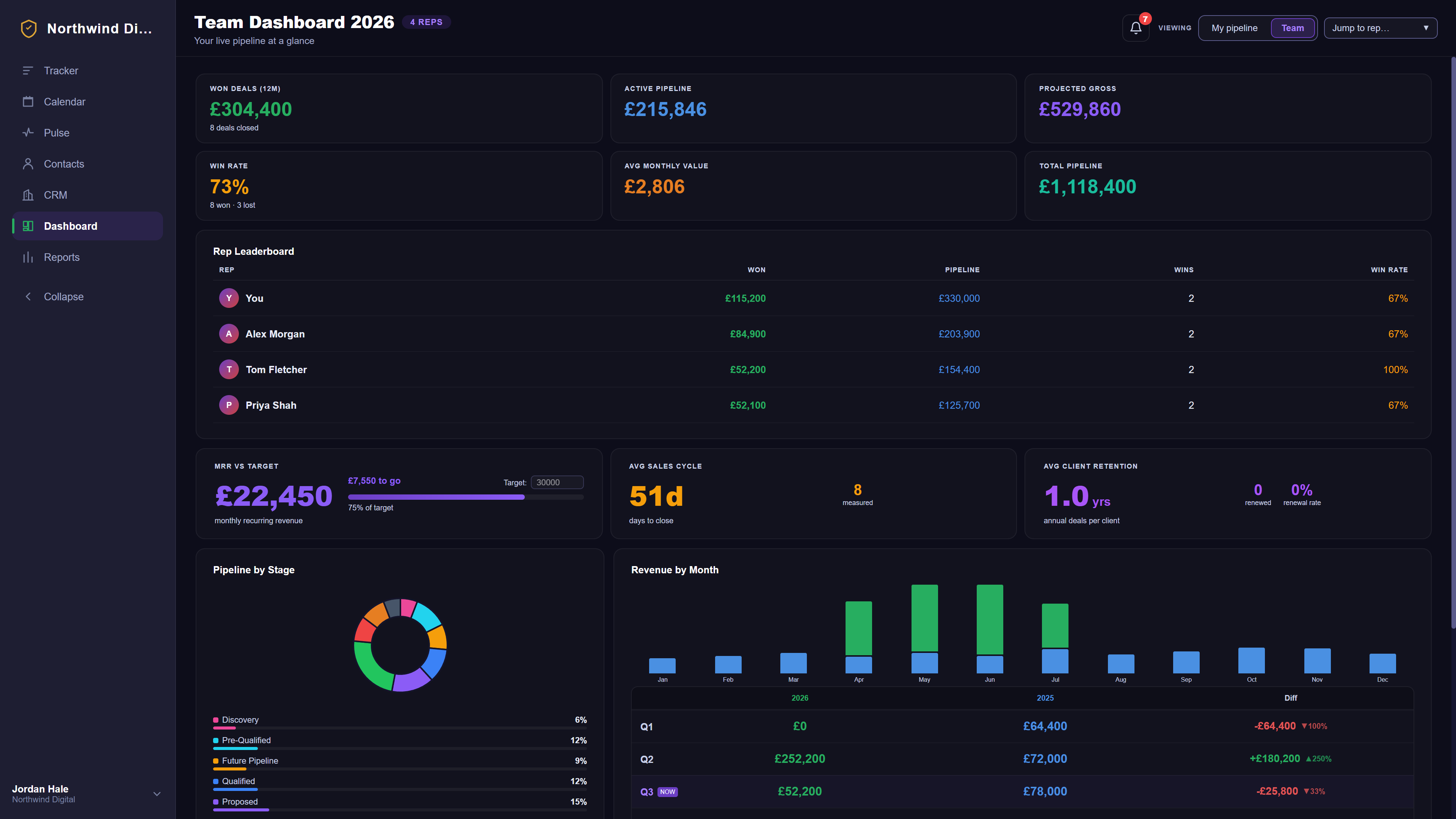This screenshot has width=1456, height=819.
Task: Click Alex Morgan's avatar circle
Action: pos(229,334)
